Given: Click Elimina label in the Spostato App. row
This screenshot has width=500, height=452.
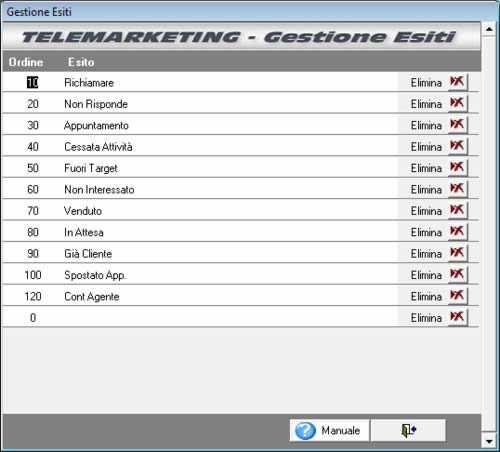Looking at the screenshot, I should (426, 275).
